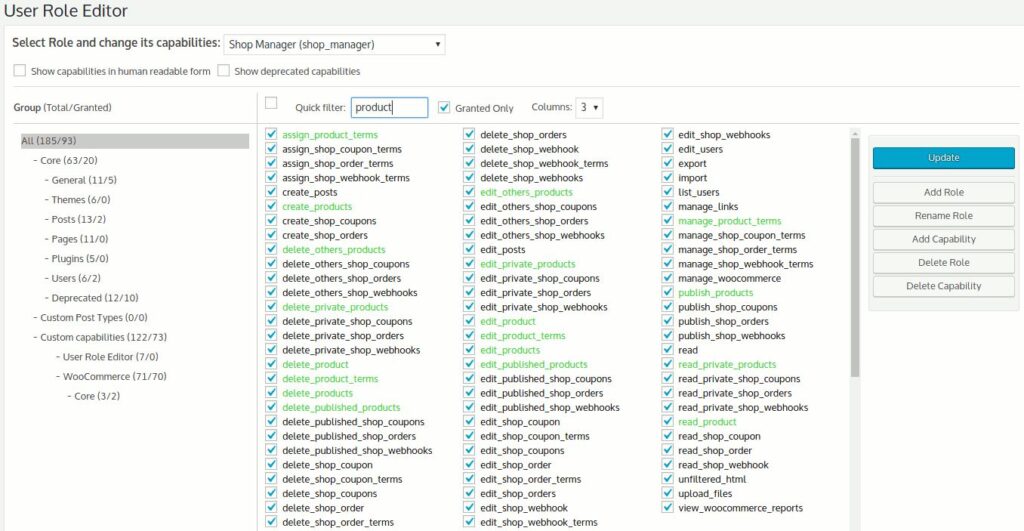Open the Columns count dropdown

coord(589,107)
